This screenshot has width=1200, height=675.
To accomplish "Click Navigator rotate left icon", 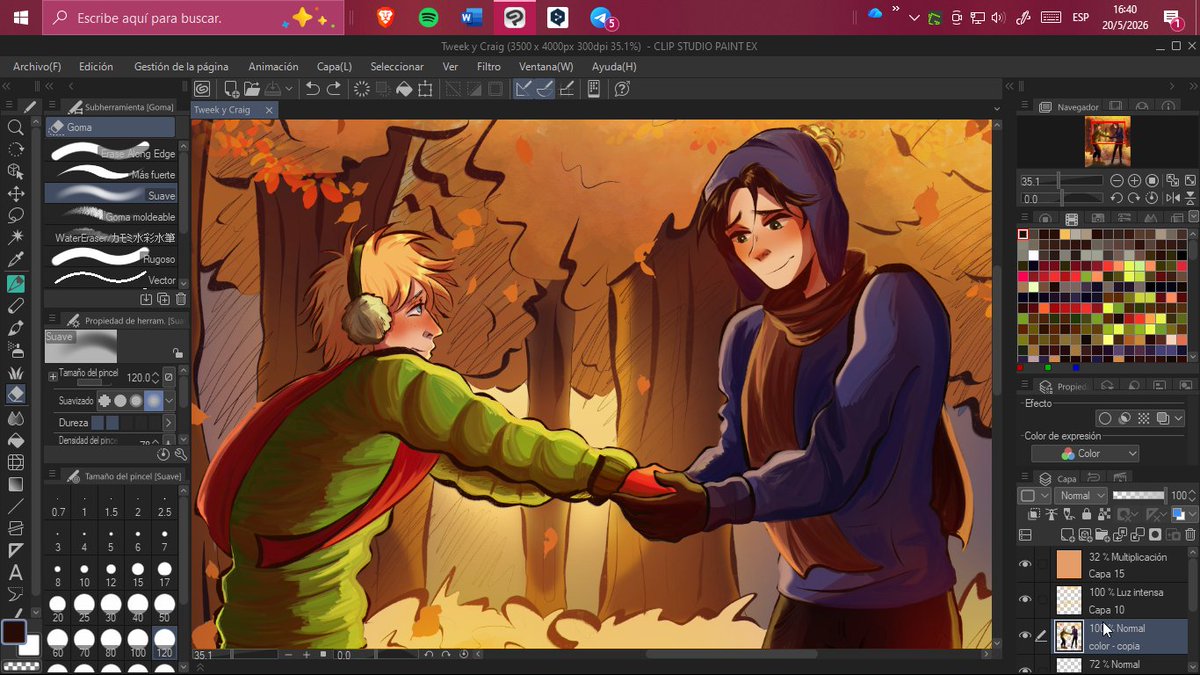I will (1118, 198).
